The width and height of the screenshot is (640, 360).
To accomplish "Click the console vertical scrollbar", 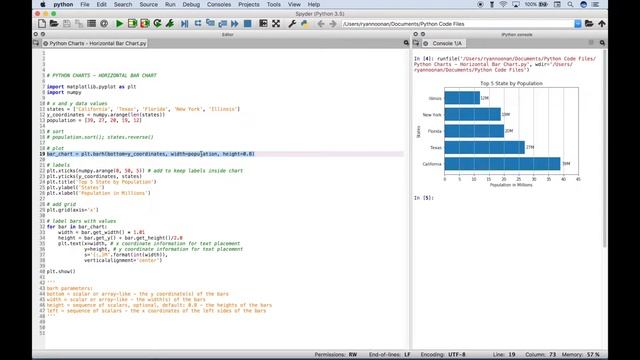I will (604, 149).
